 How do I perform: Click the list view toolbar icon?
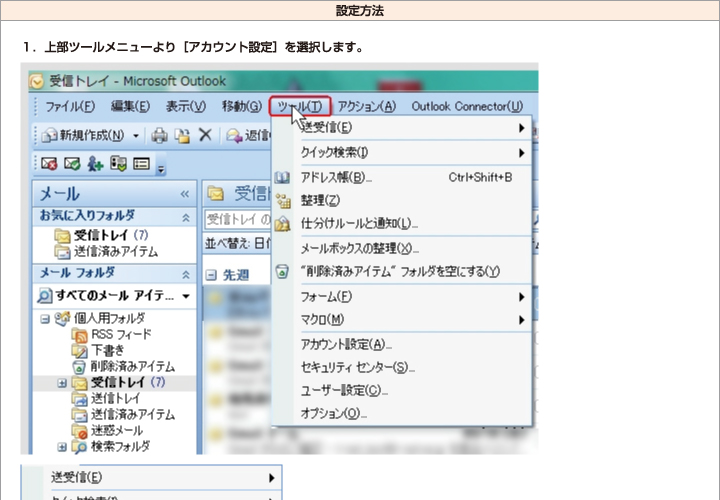[x=141, y=163]
